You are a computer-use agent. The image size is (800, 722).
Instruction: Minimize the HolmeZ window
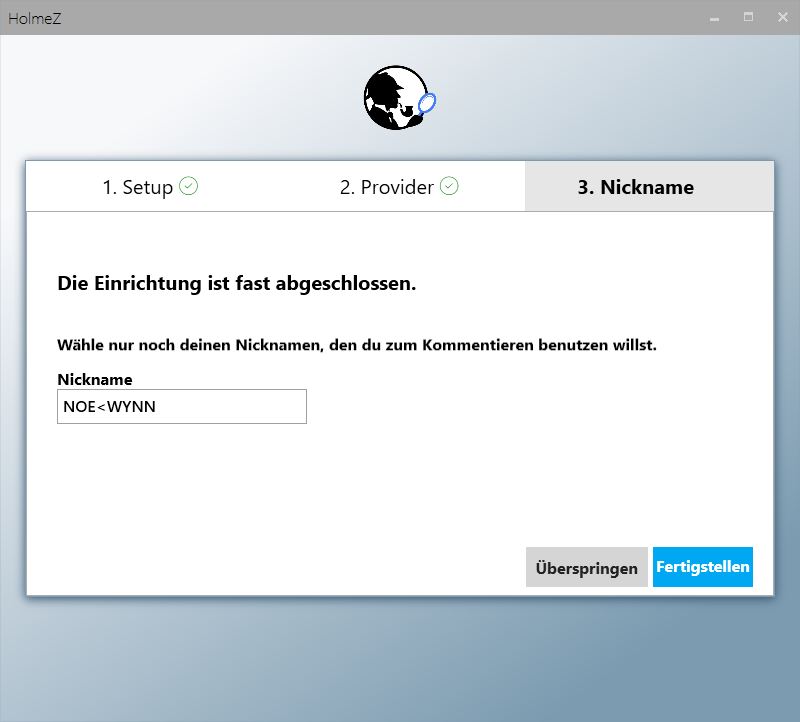click(714, 18)
